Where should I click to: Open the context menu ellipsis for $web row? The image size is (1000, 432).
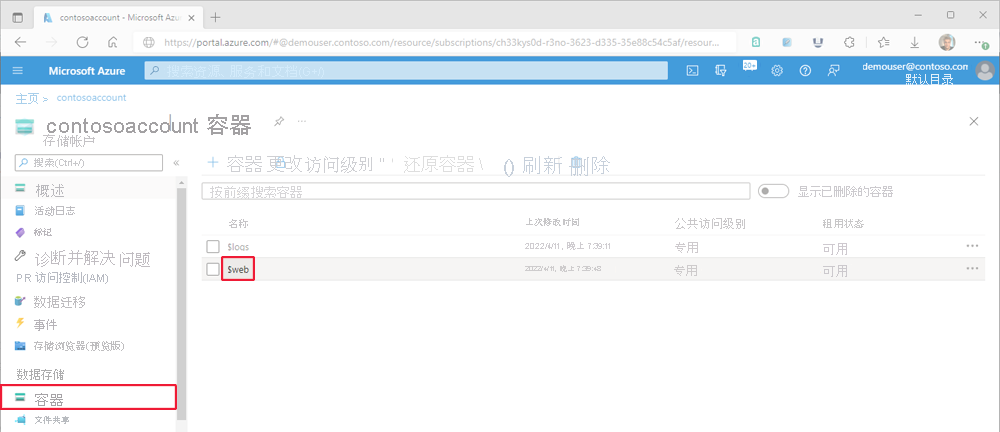972,269
